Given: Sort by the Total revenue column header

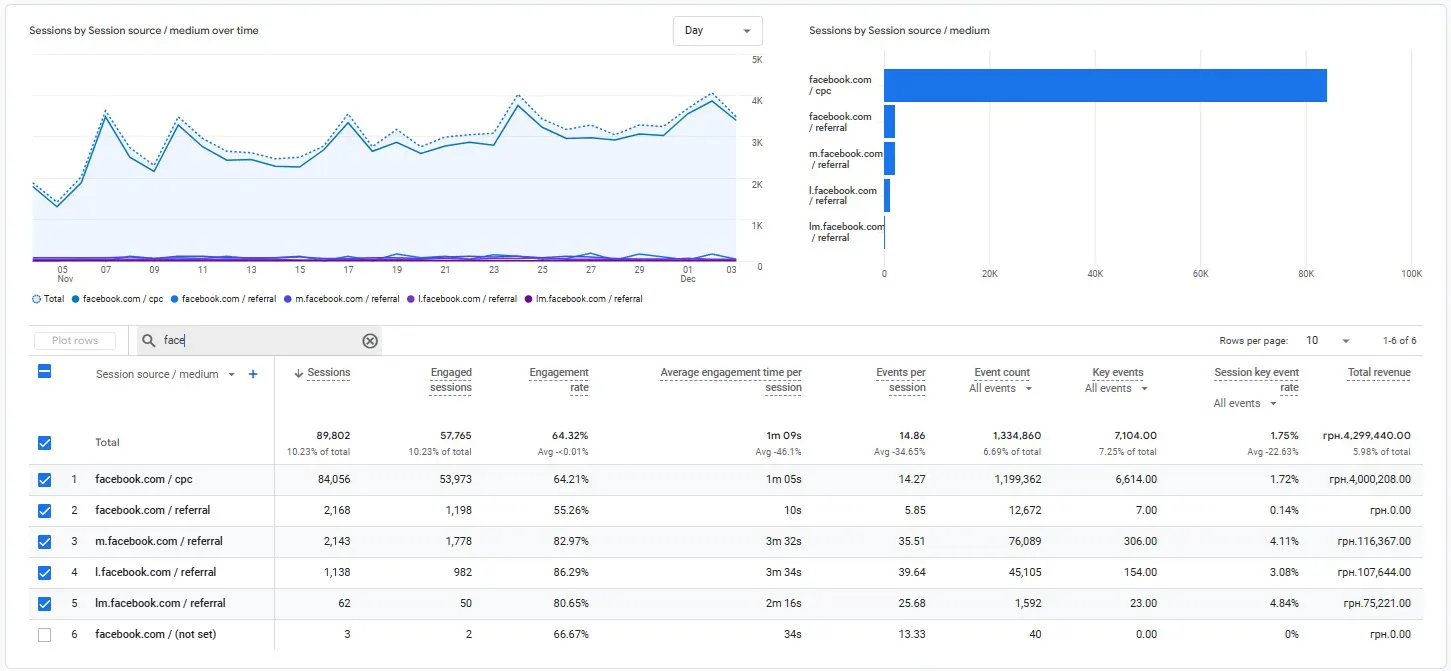Looking at the screenshot, I should [1378, 373].
